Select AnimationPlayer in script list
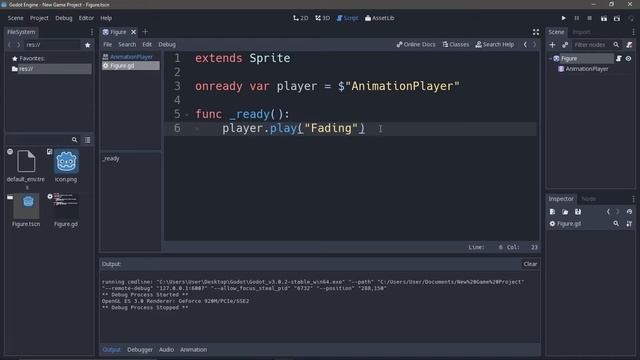The image size is (640, 360). 131,57
